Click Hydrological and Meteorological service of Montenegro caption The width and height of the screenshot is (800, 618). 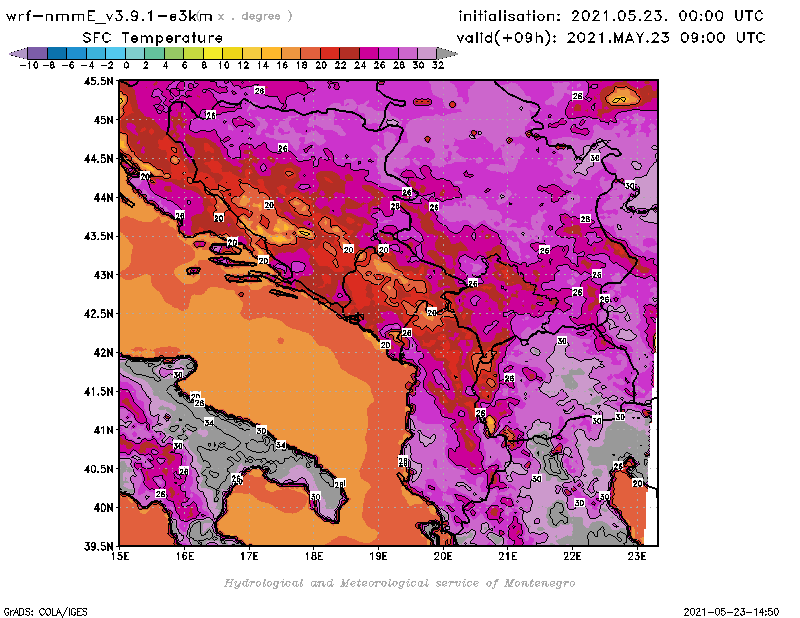399,583
